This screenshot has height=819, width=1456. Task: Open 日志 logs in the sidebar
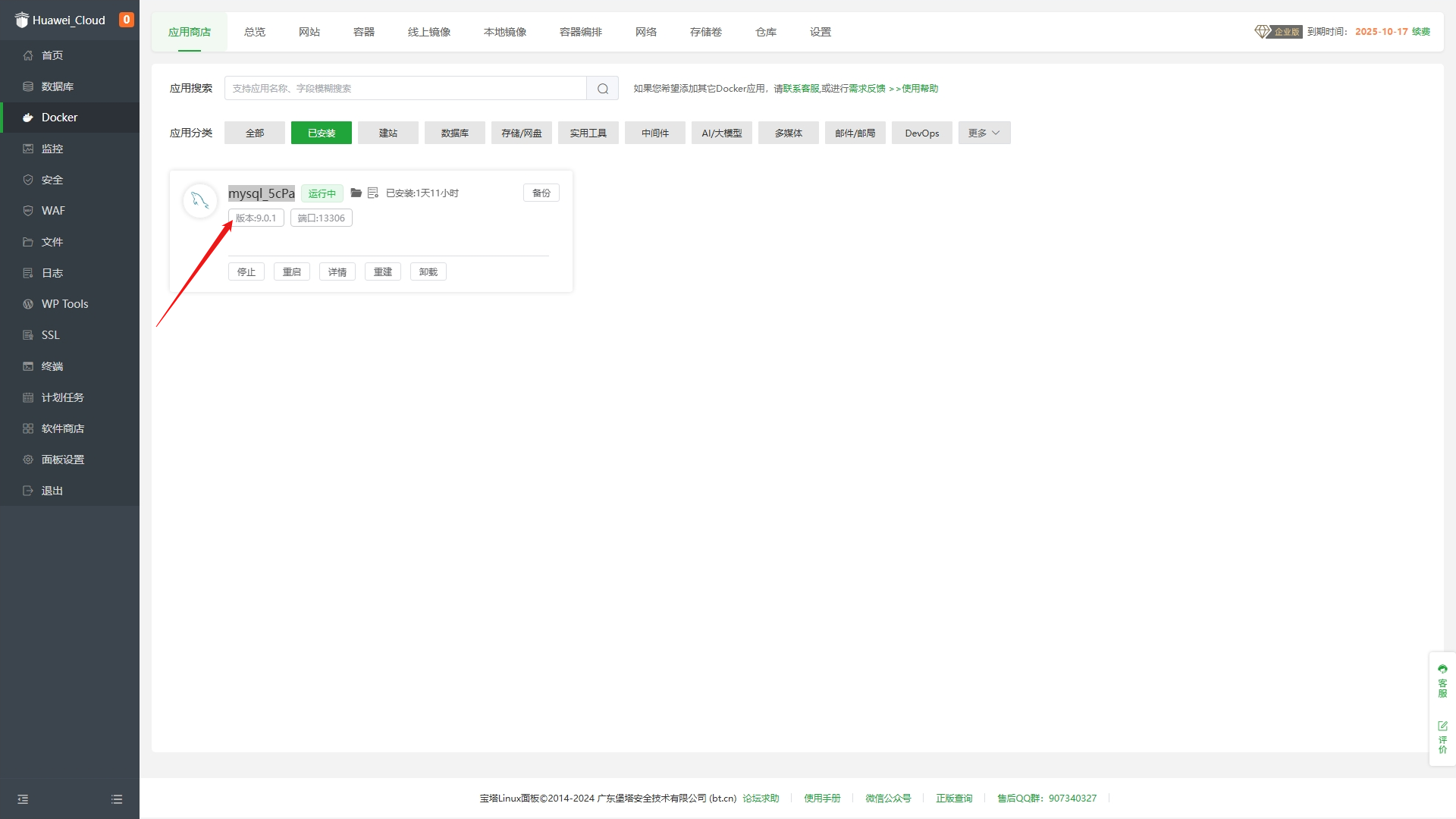point(70,273)
